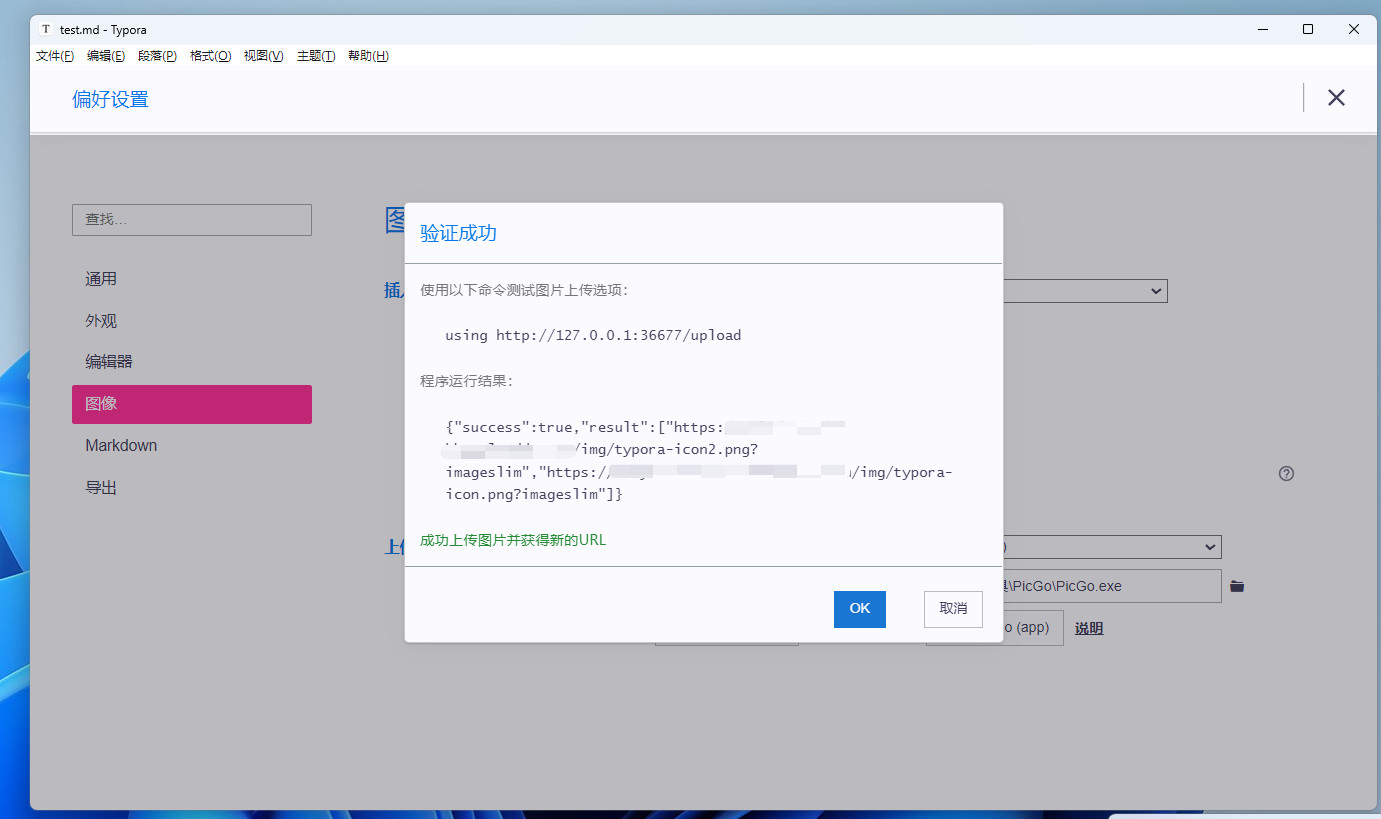1381x819 pixels.
Task: Expand the upload service dropdown above PicGo path
Action: tap(1112, 547)
